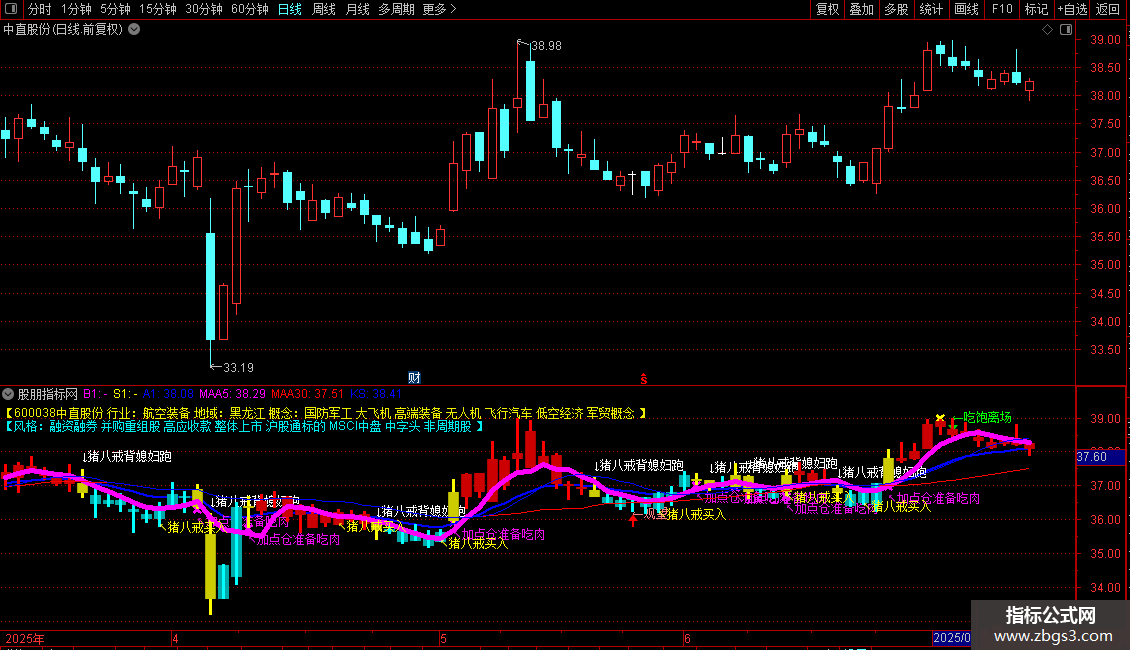Viewport: 1130px width, 650px height.
Task: Switch to 周线 weekly chart
Action: point(324,9)
